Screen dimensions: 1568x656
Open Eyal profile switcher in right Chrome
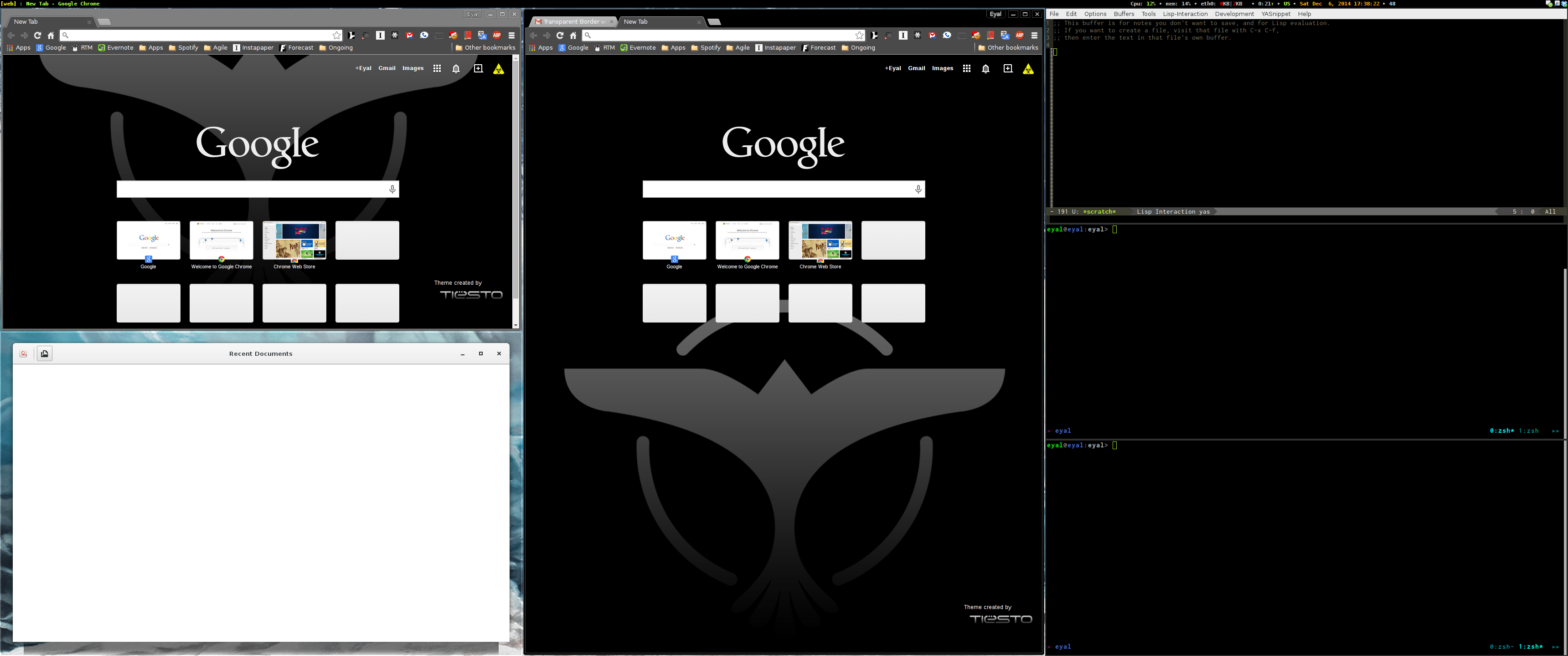996,14
